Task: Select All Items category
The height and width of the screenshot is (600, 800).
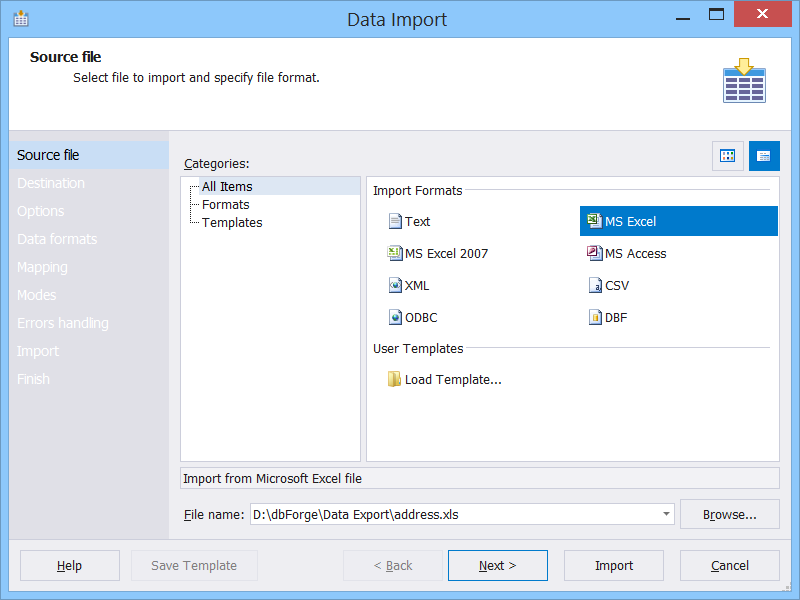Action: point(227,187)
